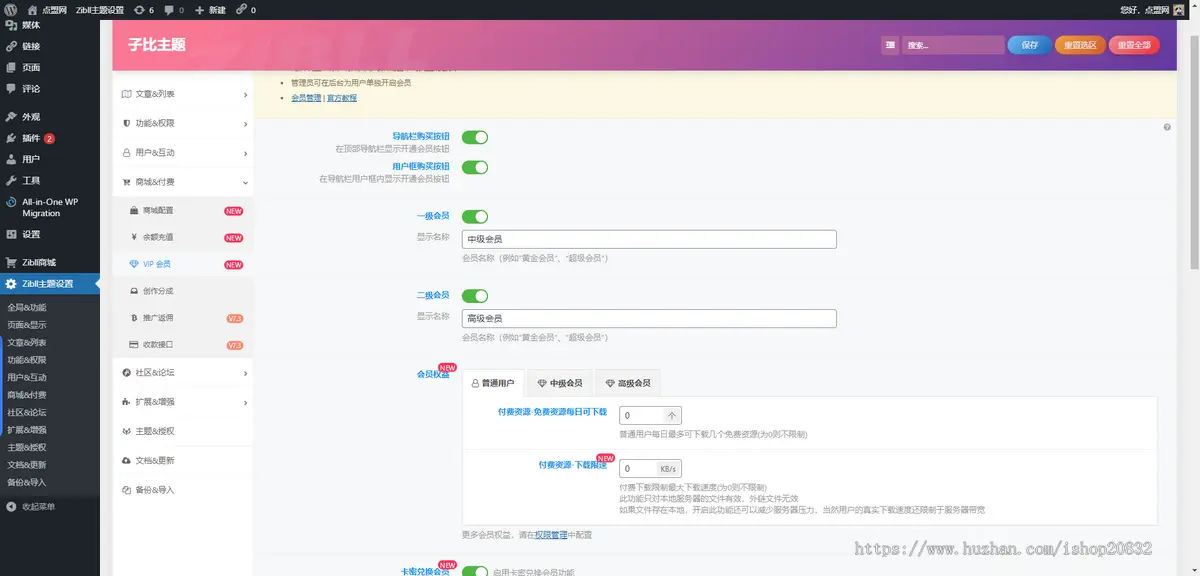This screenshot has width=1200, height=576.
Task: Open the updates icon showing 6
Action: point(143,9)
